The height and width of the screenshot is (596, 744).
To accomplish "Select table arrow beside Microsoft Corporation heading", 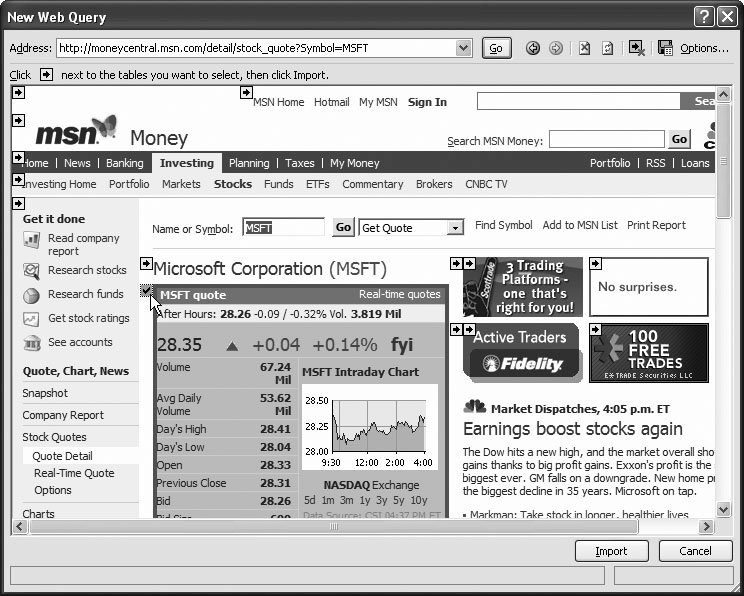I will 146,263.
